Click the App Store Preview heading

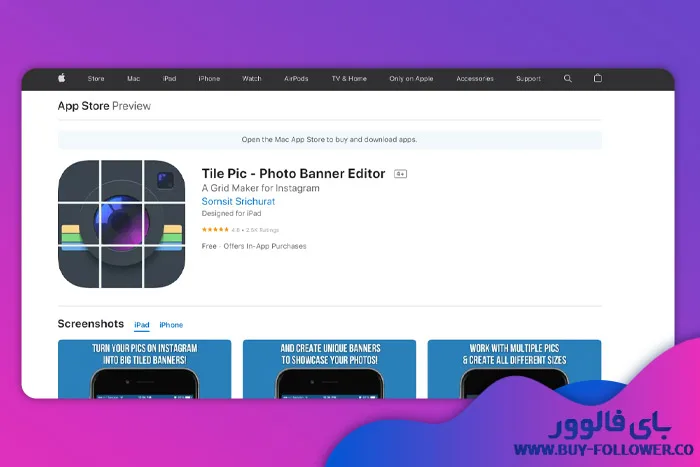[104, 106]
